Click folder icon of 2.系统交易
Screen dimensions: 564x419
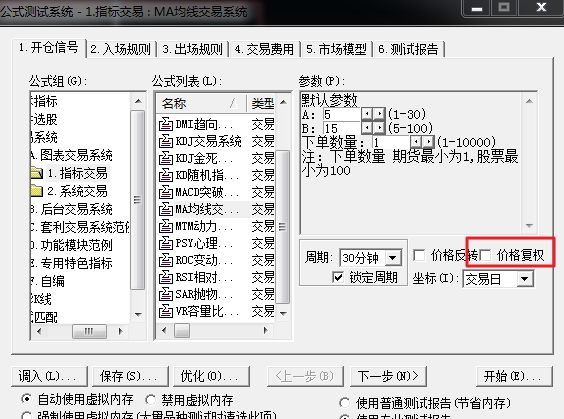[37, 191]
